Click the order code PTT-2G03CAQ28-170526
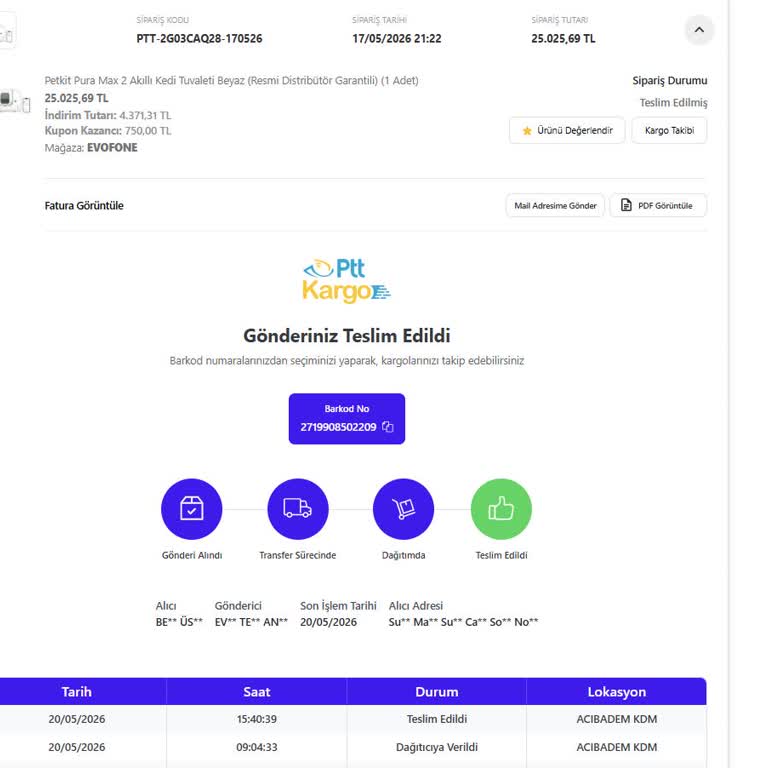Screen dimensions: 768x768 click(199, 39)
